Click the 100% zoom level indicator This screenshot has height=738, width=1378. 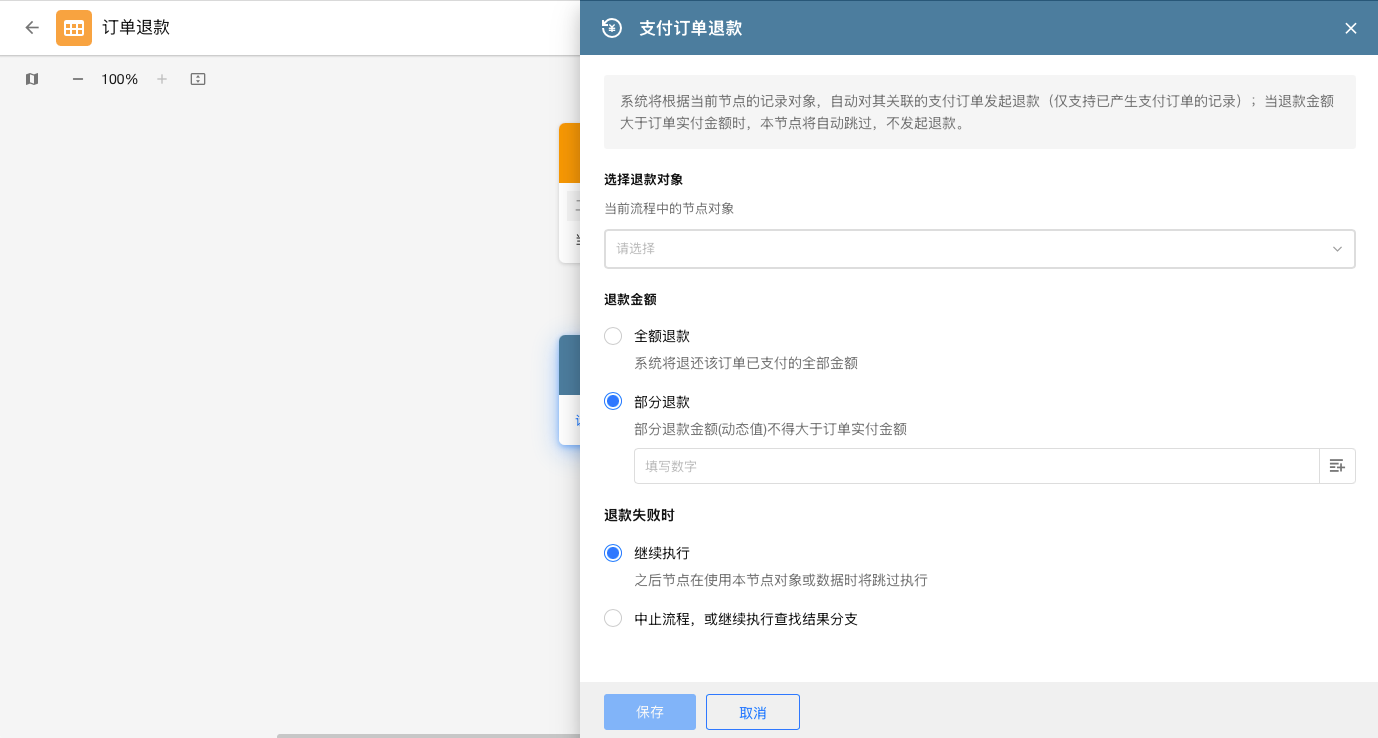pyautogui.click(x=119, y=79)
